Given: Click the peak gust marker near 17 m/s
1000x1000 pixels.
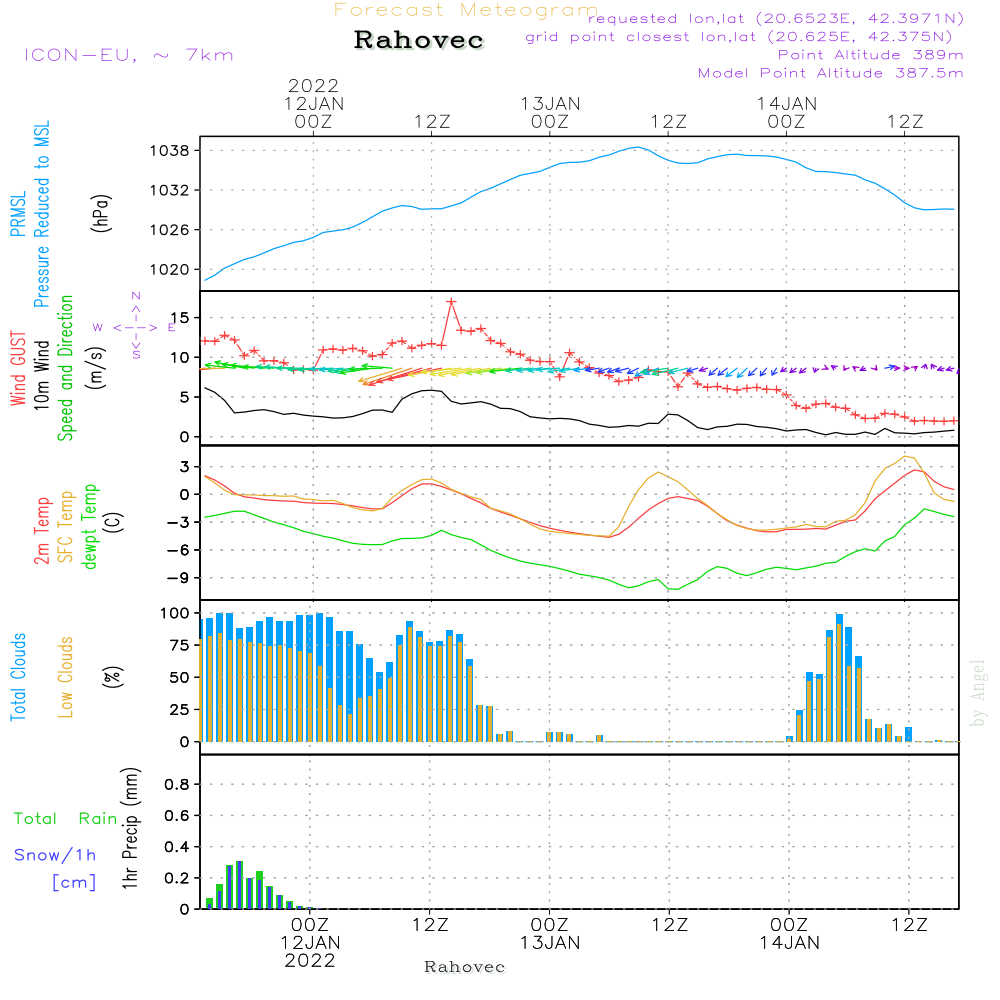Looking at the screenshot, I should 452,302.
